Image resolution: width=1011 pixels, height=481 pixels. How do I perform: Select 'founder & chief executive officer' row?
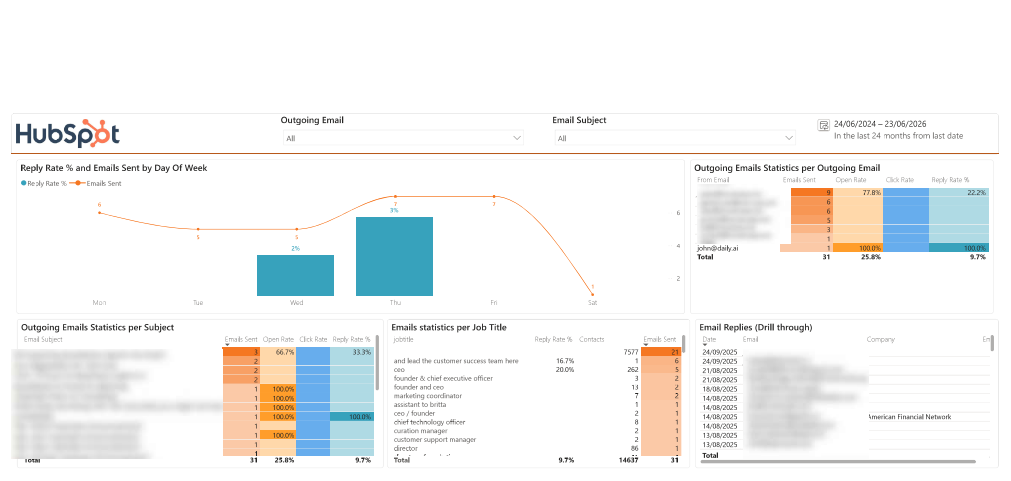[536, 378]
